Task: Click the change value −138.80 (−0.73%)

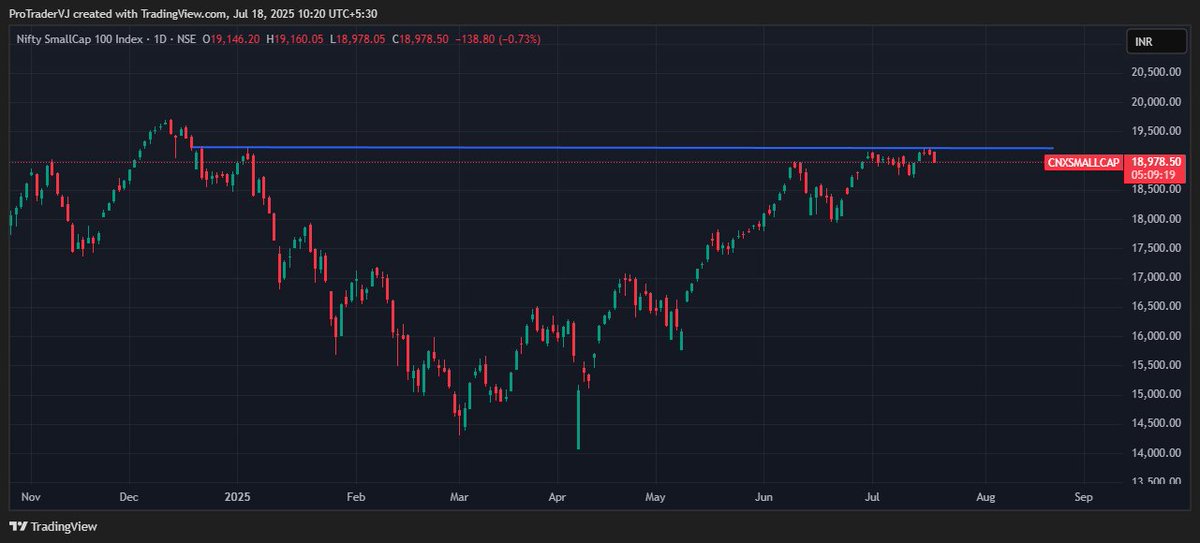Action: coord(497,39)
